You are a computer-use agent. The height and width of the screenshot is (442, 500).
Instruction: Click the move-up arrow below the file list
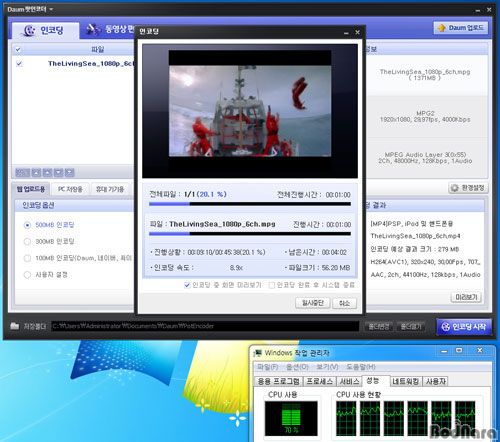click(x=47, y=172)
